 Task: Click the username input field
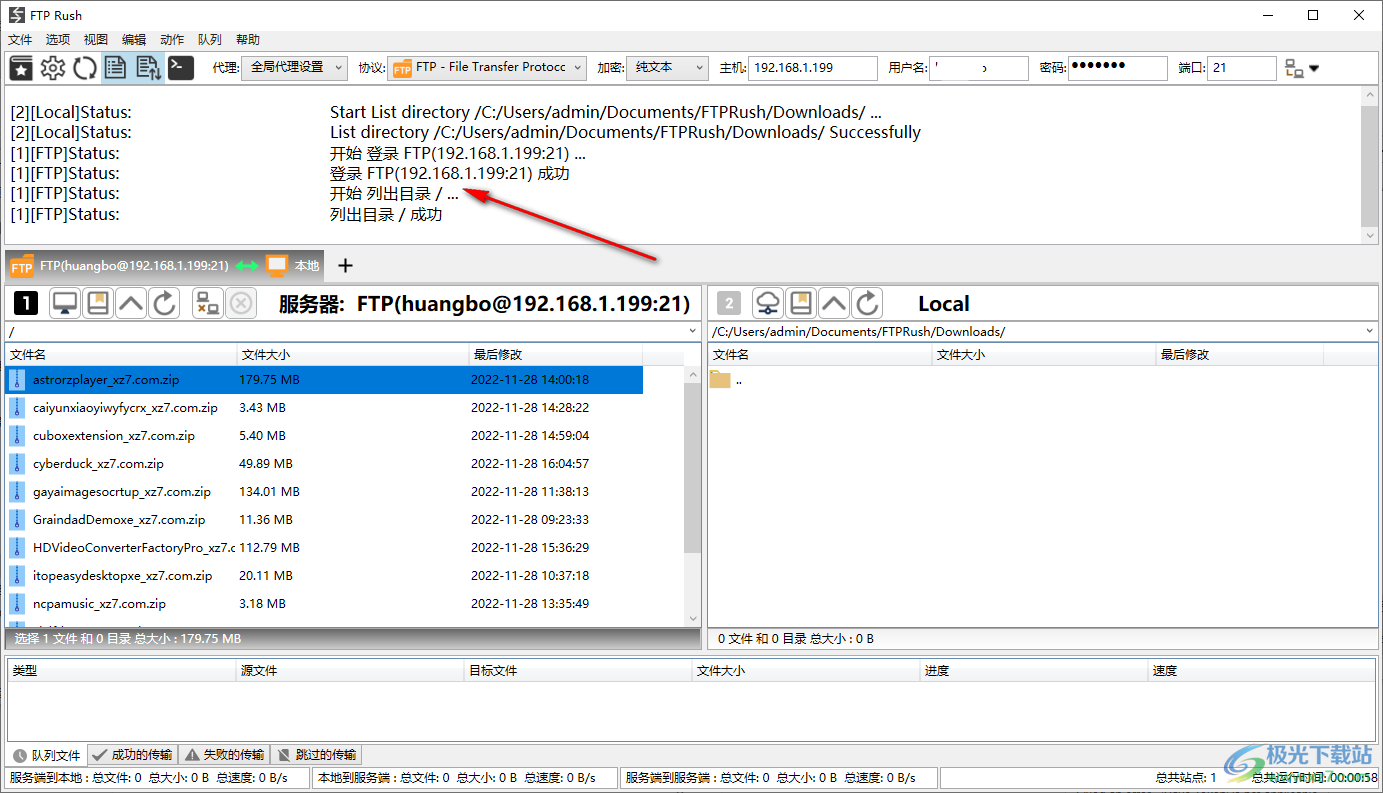click(978, 68)
